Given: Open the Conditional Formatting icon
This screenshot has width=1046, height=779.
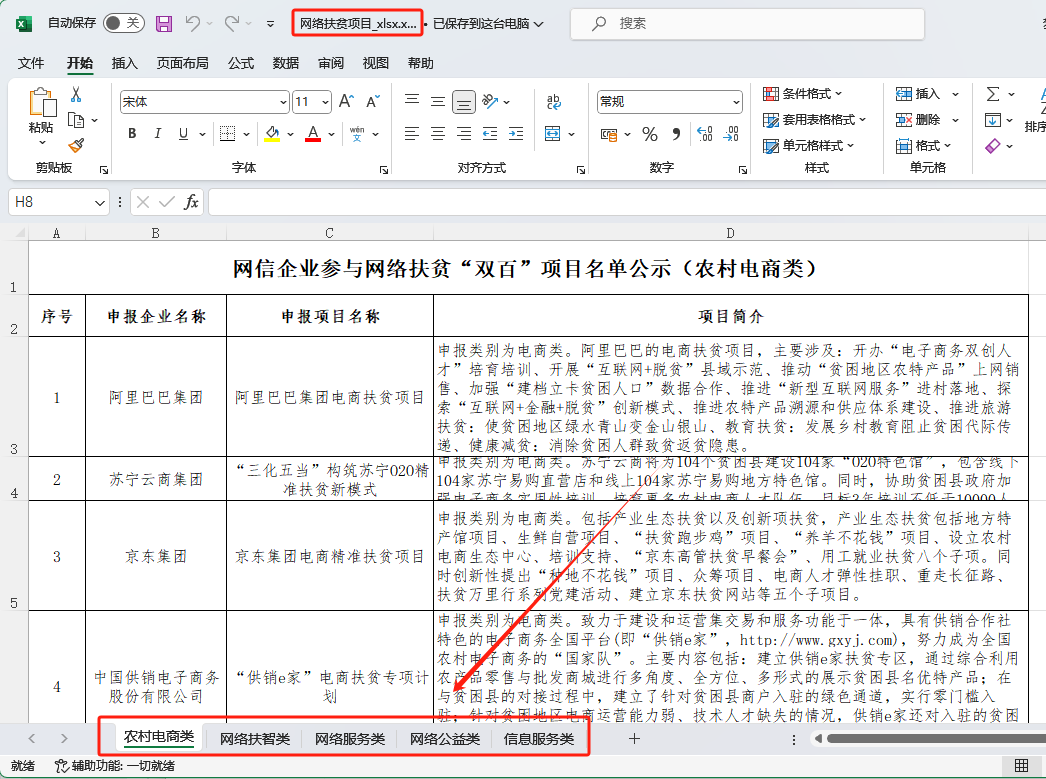Looking at the screenshot, I should tap(771, 94).
